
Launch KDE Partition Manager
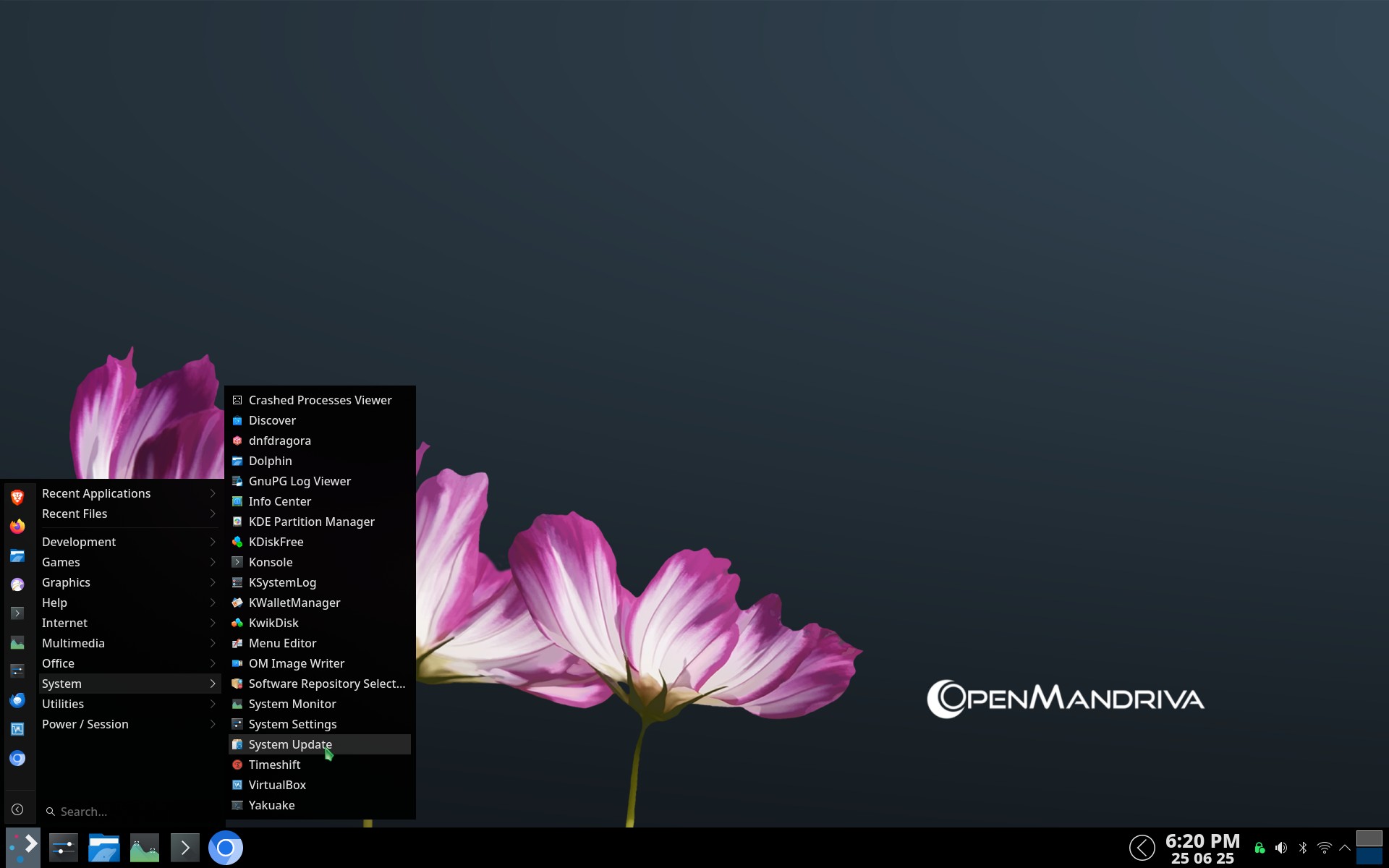(x=320, y=522)
